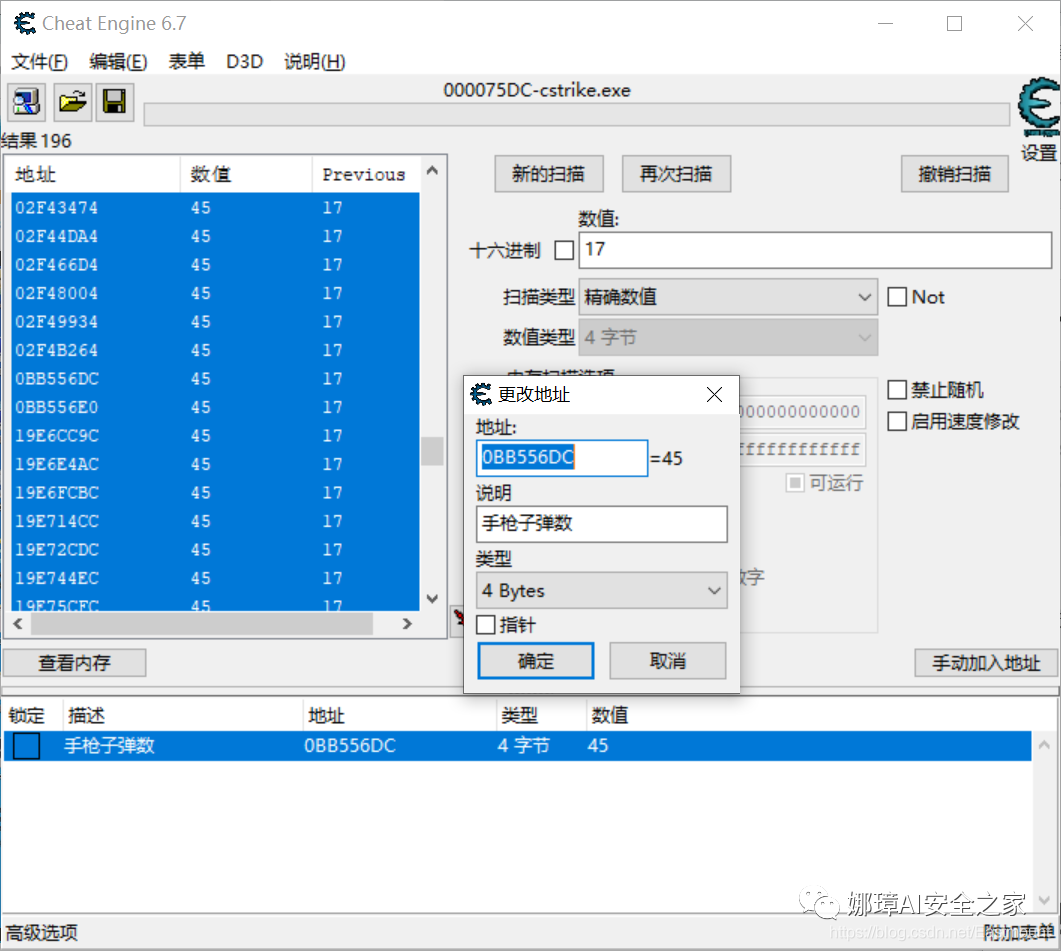Viewport: 1061px width, 951px height.
Task: Click address table scroll up arrow
Action: 1044,745
